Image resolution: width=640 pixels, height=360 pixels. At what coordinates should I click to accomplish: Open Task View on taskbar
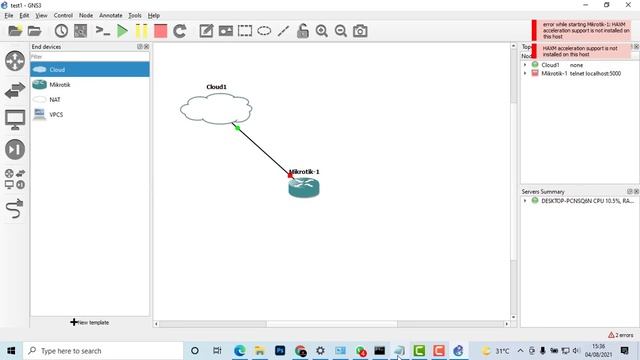click(217, 351)
